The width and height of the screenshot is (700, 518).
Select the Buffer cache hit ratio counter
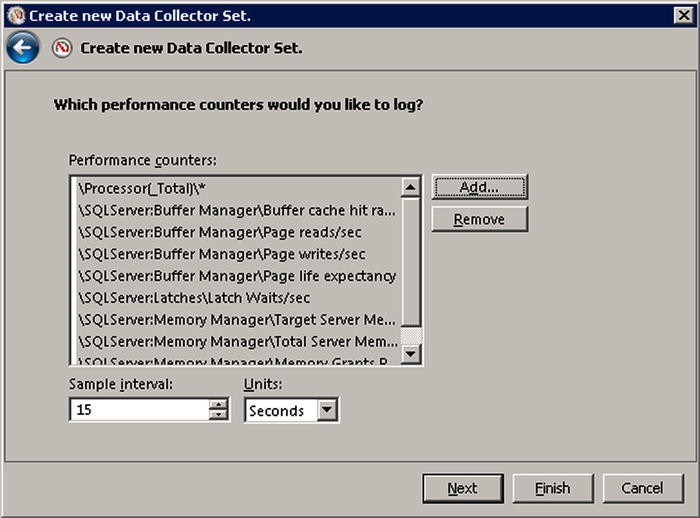(238, 210)
